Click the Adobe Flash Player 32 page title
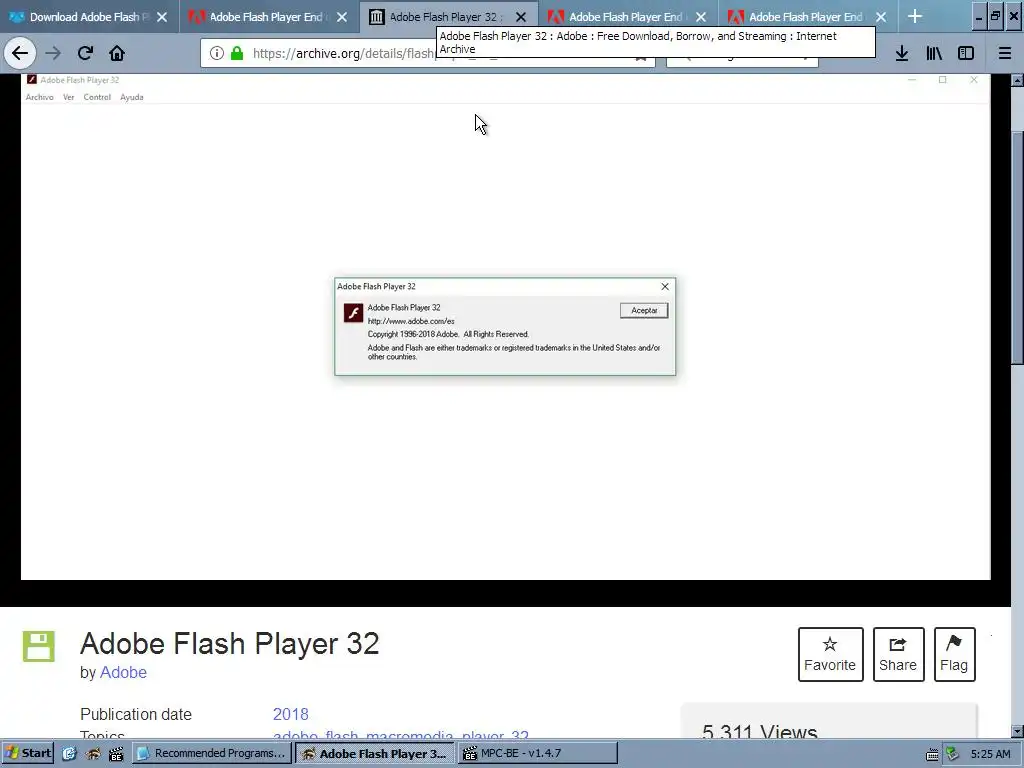Image resolution: width=1024 pixels, height=768 pixels. click(229, 643)
